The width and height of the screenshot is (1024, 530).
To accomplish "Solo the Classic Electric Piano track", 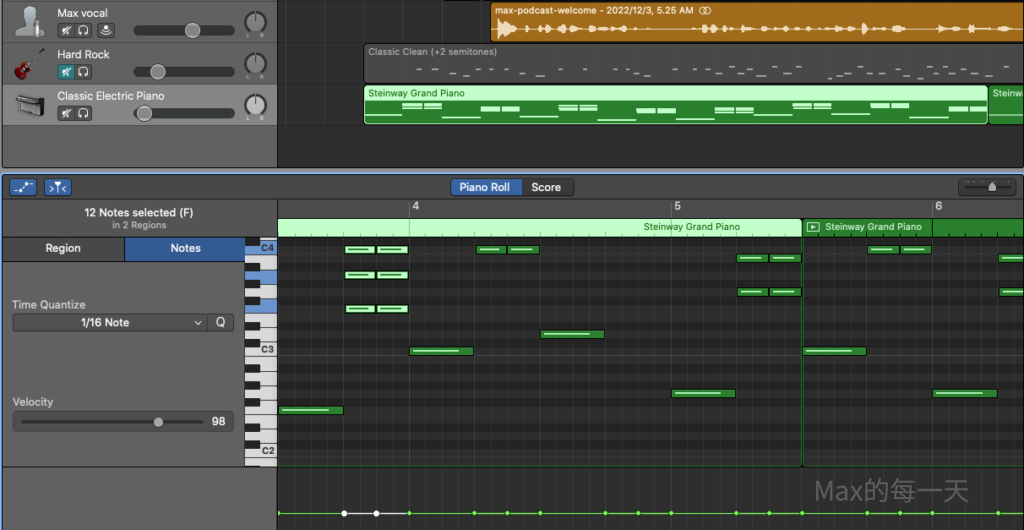I will point(84,113).
